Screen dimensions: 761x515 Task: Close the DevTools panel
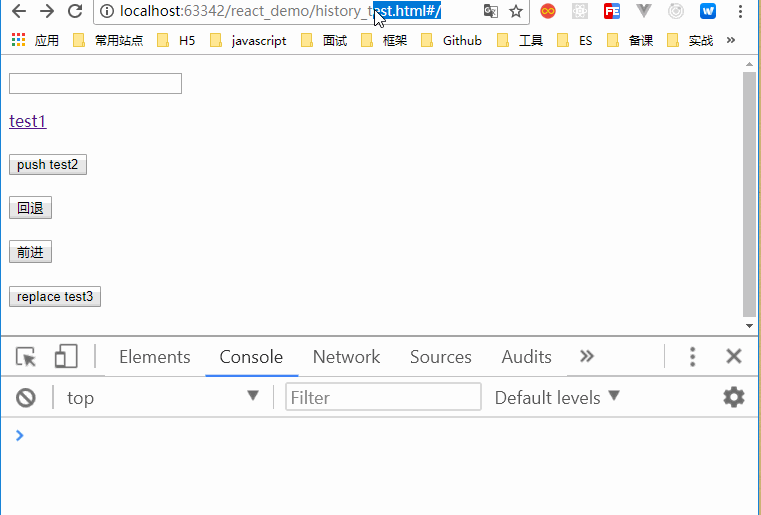pos(734,357)
